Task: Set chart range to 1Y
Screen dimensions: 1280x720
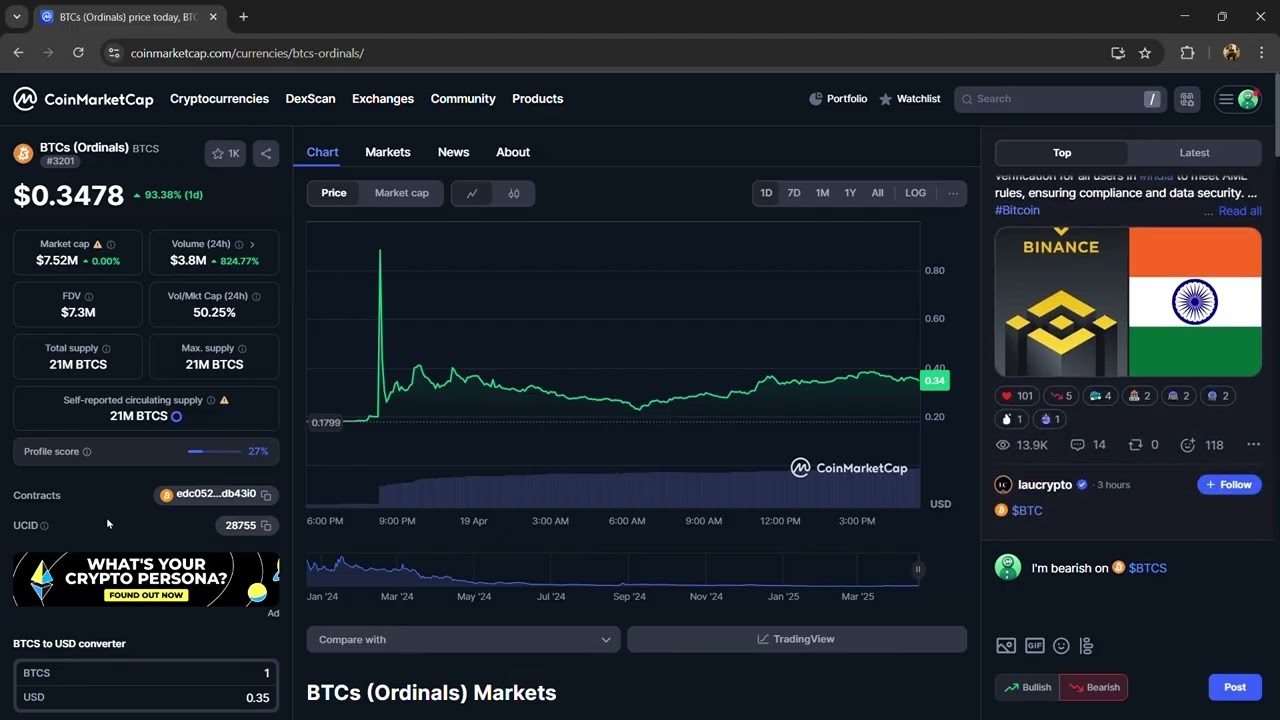Action: [850, 193]
